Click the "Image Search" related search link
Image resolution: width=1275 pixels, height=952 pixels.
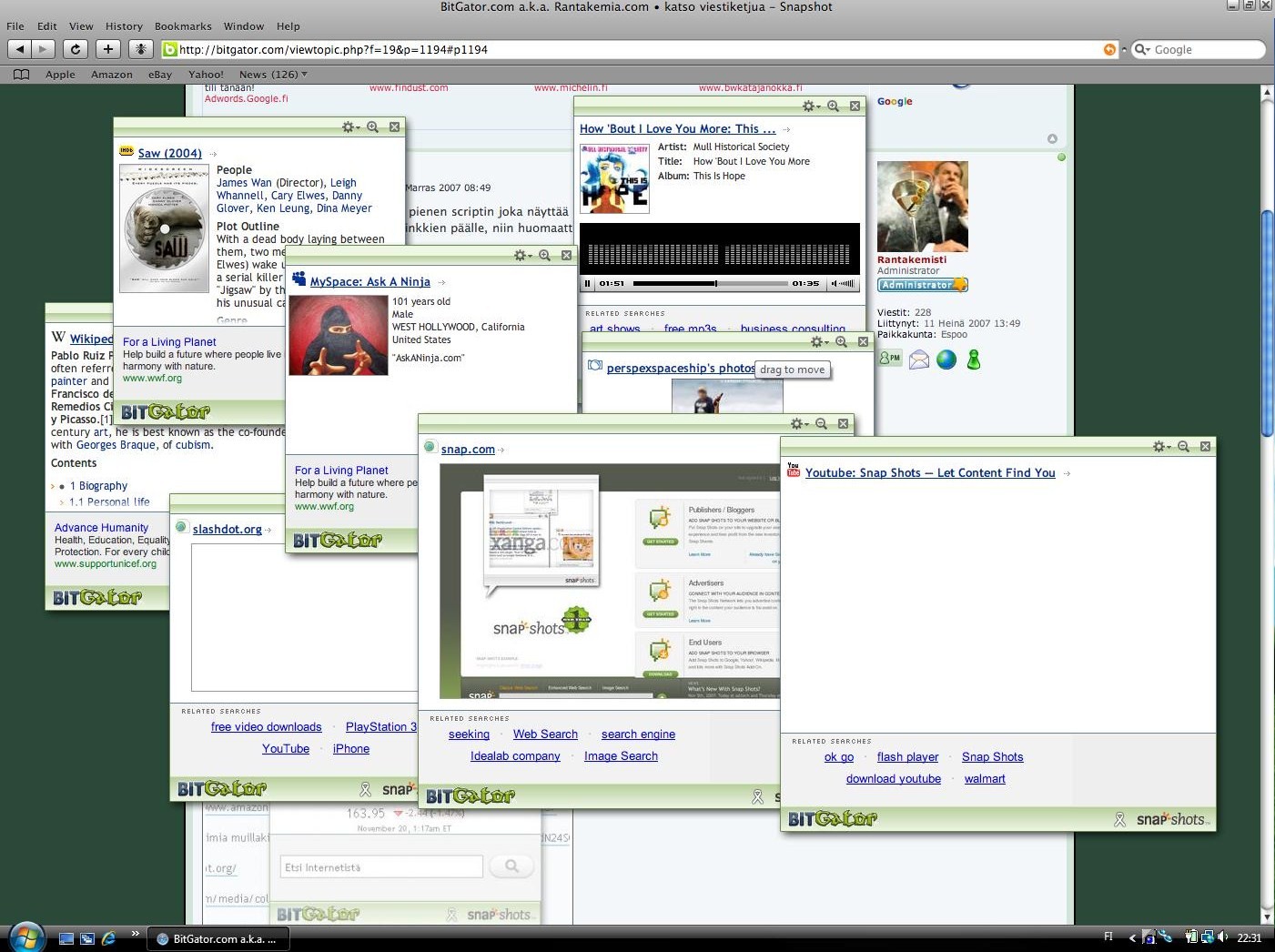(x=621, y=756)
